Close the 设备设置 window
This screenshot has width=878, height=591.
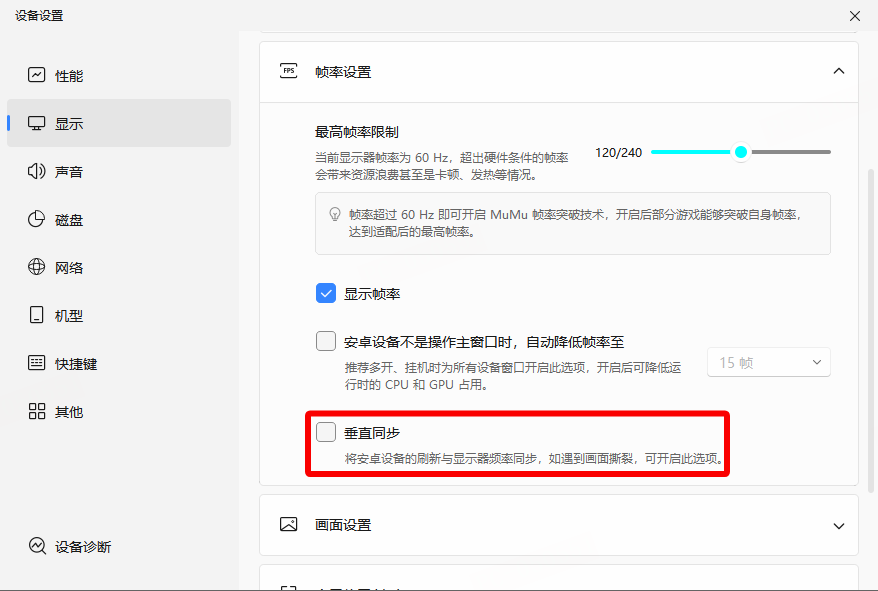point(854,16)
